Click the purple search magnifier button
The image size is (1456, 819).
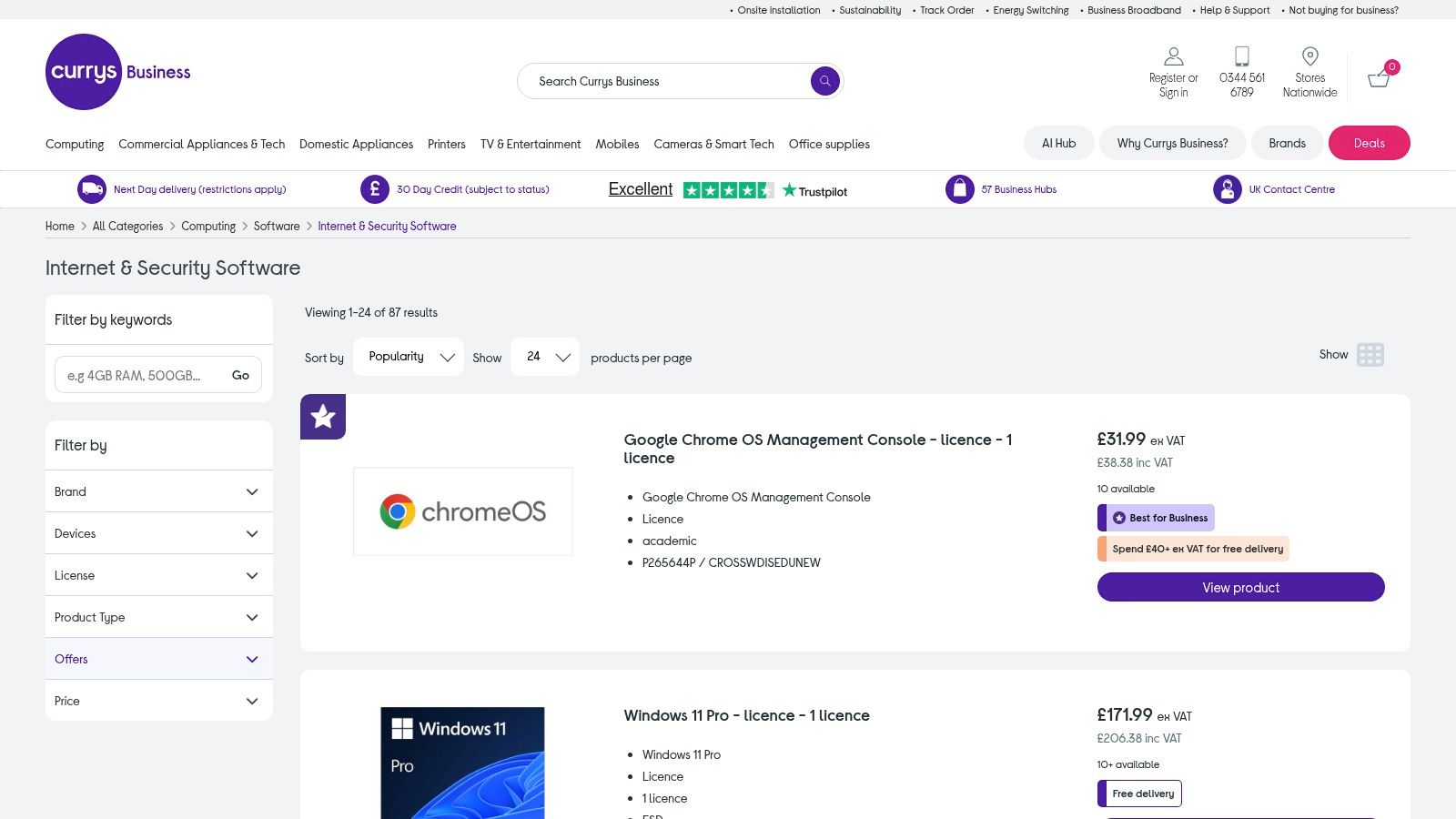click(x=825, y=81)
